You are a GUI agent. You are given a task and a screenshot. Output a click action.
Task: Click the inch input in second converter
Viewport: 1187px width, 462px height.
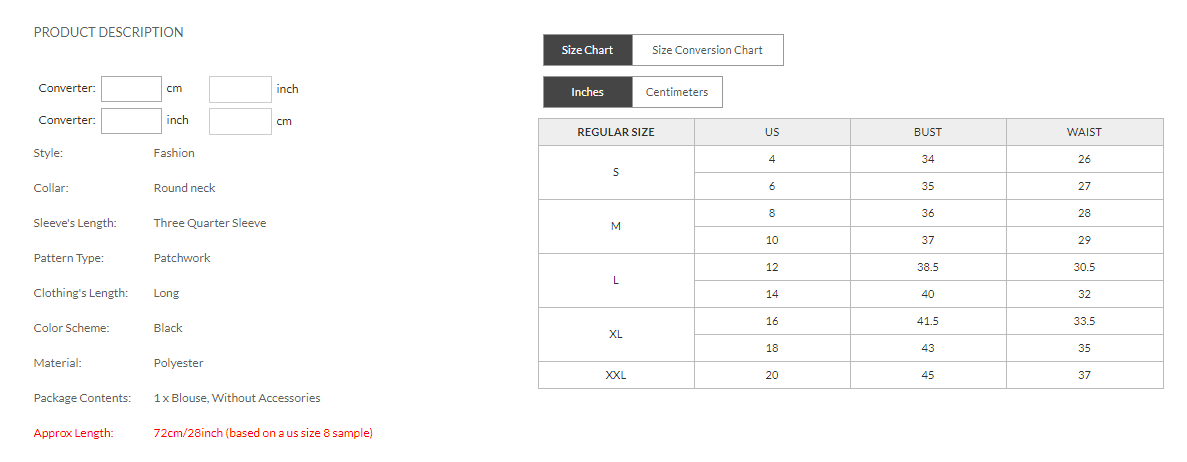point(131,121)
